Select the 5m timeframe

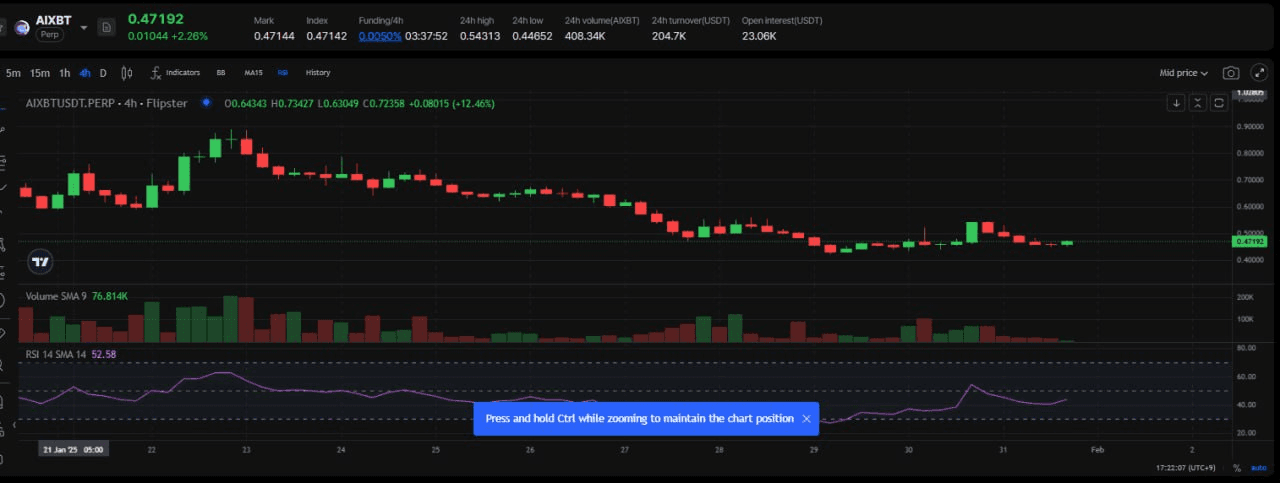[x=13, y=73]
